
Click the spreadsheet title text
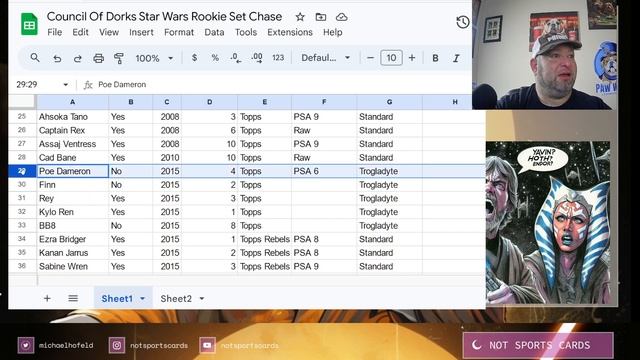point(164,17)
